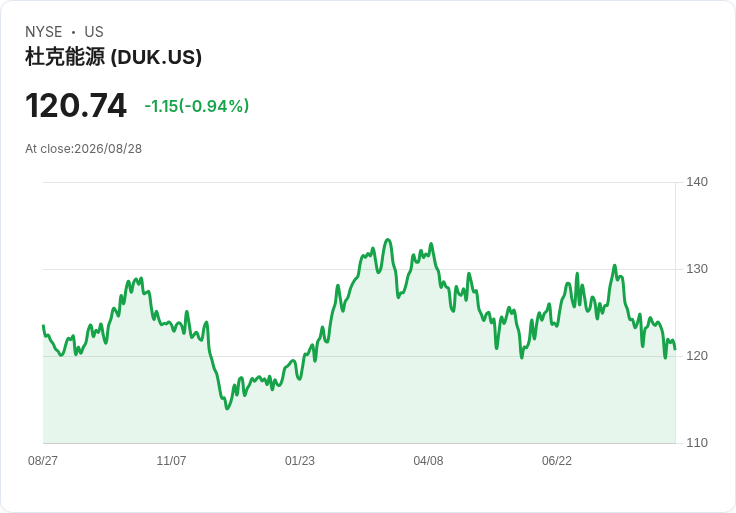Click the NYSE exchange label
The height and width of the screenshot is (513, 736).
coord(44,32)
